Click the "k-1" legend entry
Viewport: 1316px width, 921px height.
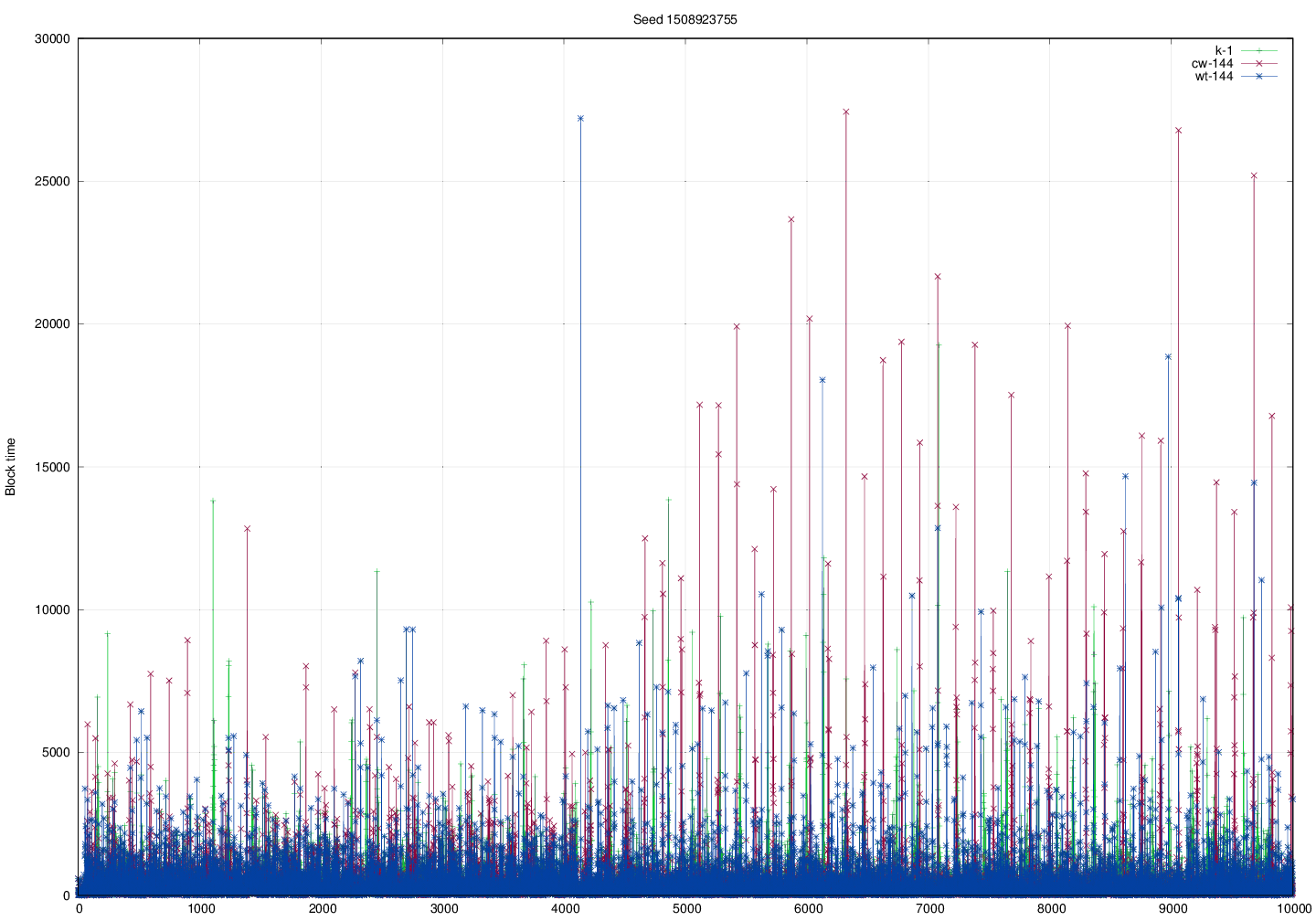(x=1224, y=50)
